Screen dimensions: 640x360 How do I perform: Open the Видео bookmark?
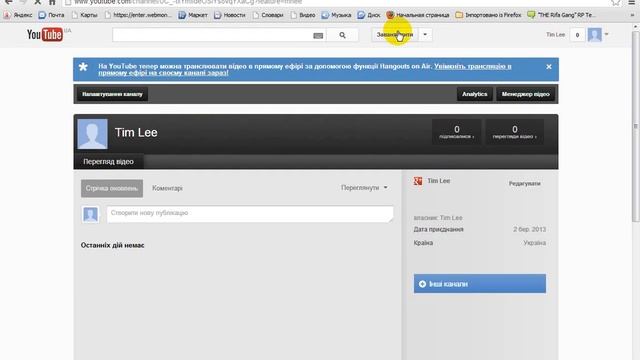coord(303,15)
